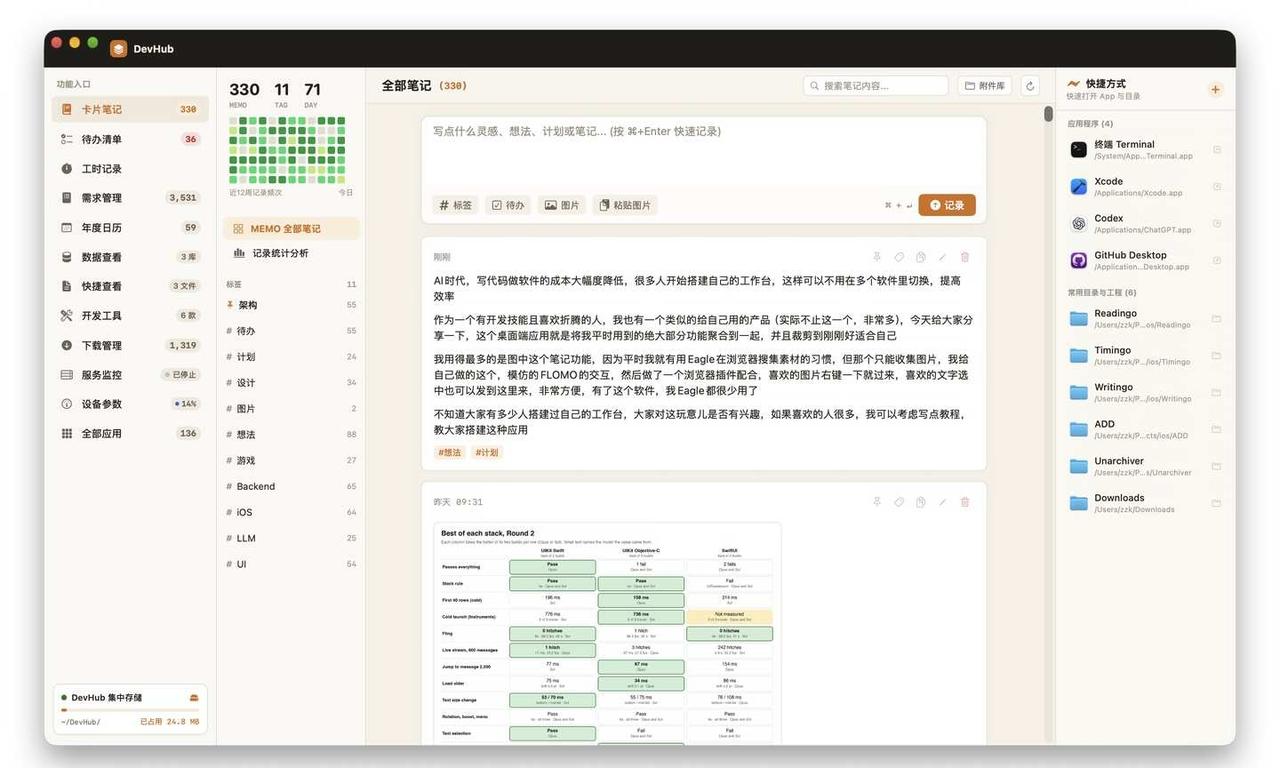Click the folder icon at the end of the Readingo row
The image size is (1280, 768).
pos(1217,319)
